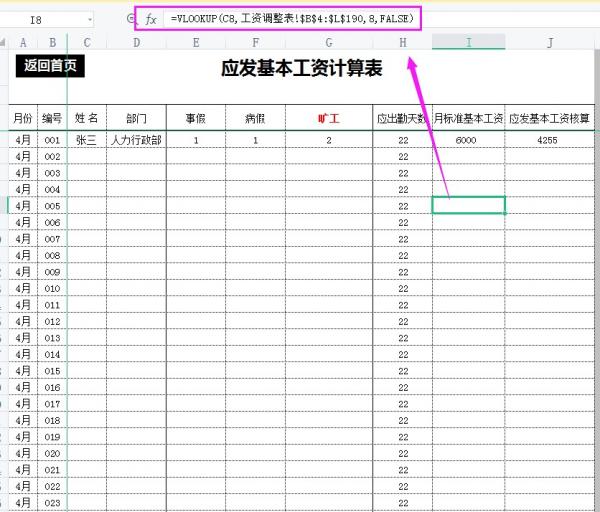Click the 应出勤天数 header cell
Viewport: 600px width, 512px height.
click(x=403, y=118)
